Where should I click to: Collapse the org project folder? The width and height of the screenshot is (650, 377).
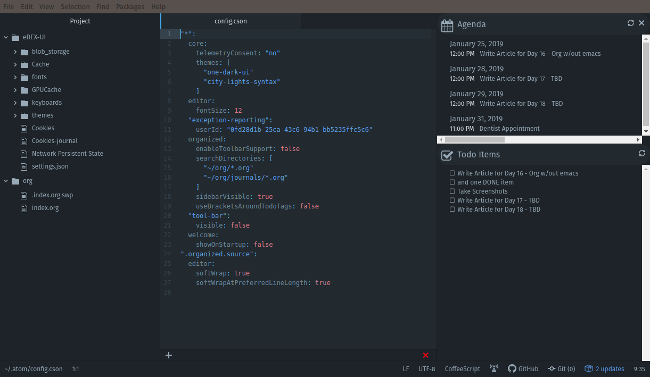click(x=6, y=181)
